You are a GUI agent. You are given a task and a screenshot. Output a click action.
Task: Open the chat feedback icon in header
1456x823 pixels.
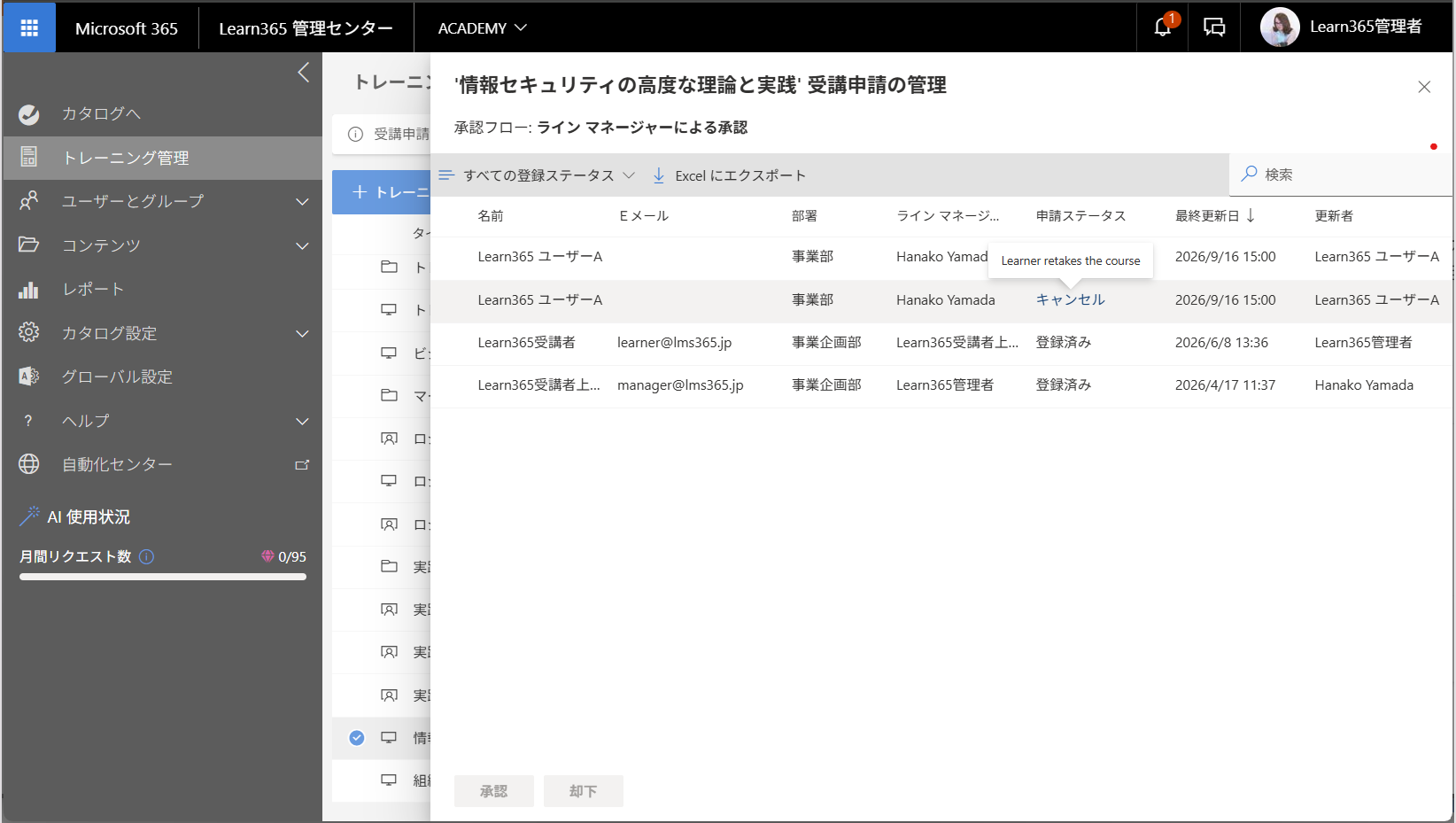click(1214, 27)
